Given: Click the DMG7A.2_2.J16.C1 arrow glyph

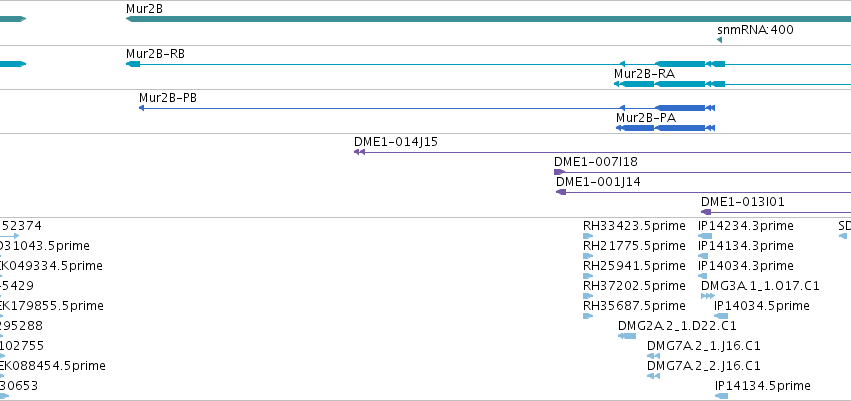Looking at the screenshot, I should pyautogui.click(x=653, y=376).
